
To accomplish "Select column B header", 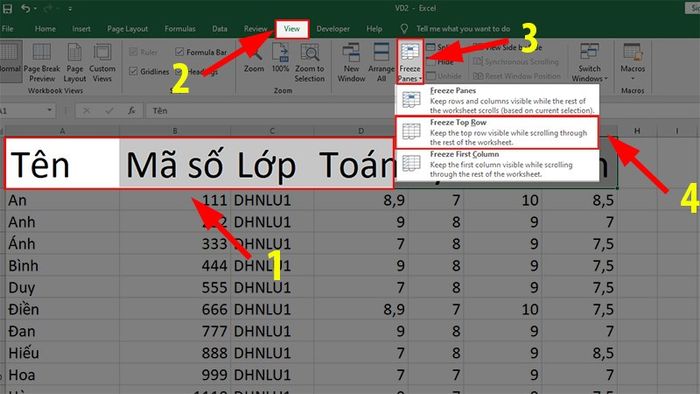I will tap(175, 131).
